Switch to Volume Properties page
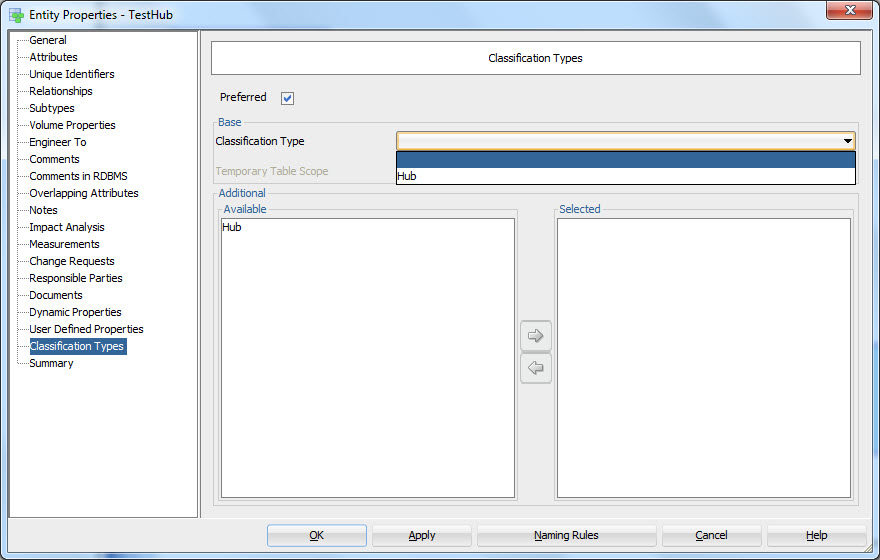The width and height of the screenshot is (880, 560). tap(72, 125)
